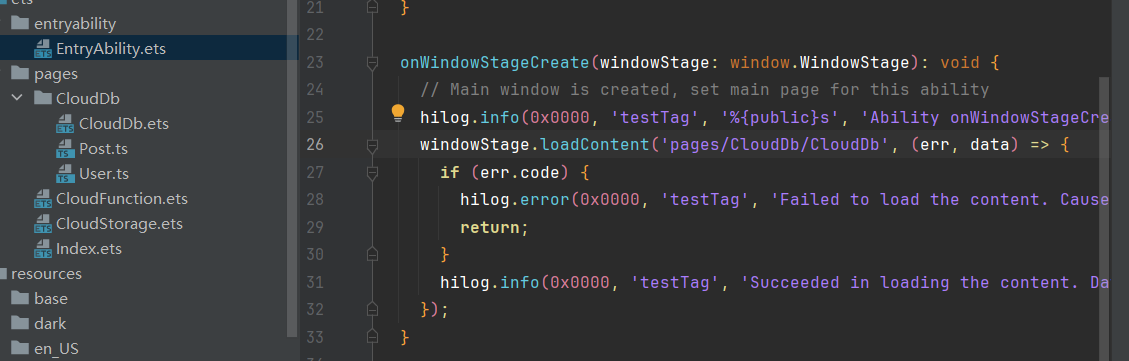This screenshot has height=361, width=1129.
Task: Collapse the fold marker on line 21
Action: click(372, 7)
